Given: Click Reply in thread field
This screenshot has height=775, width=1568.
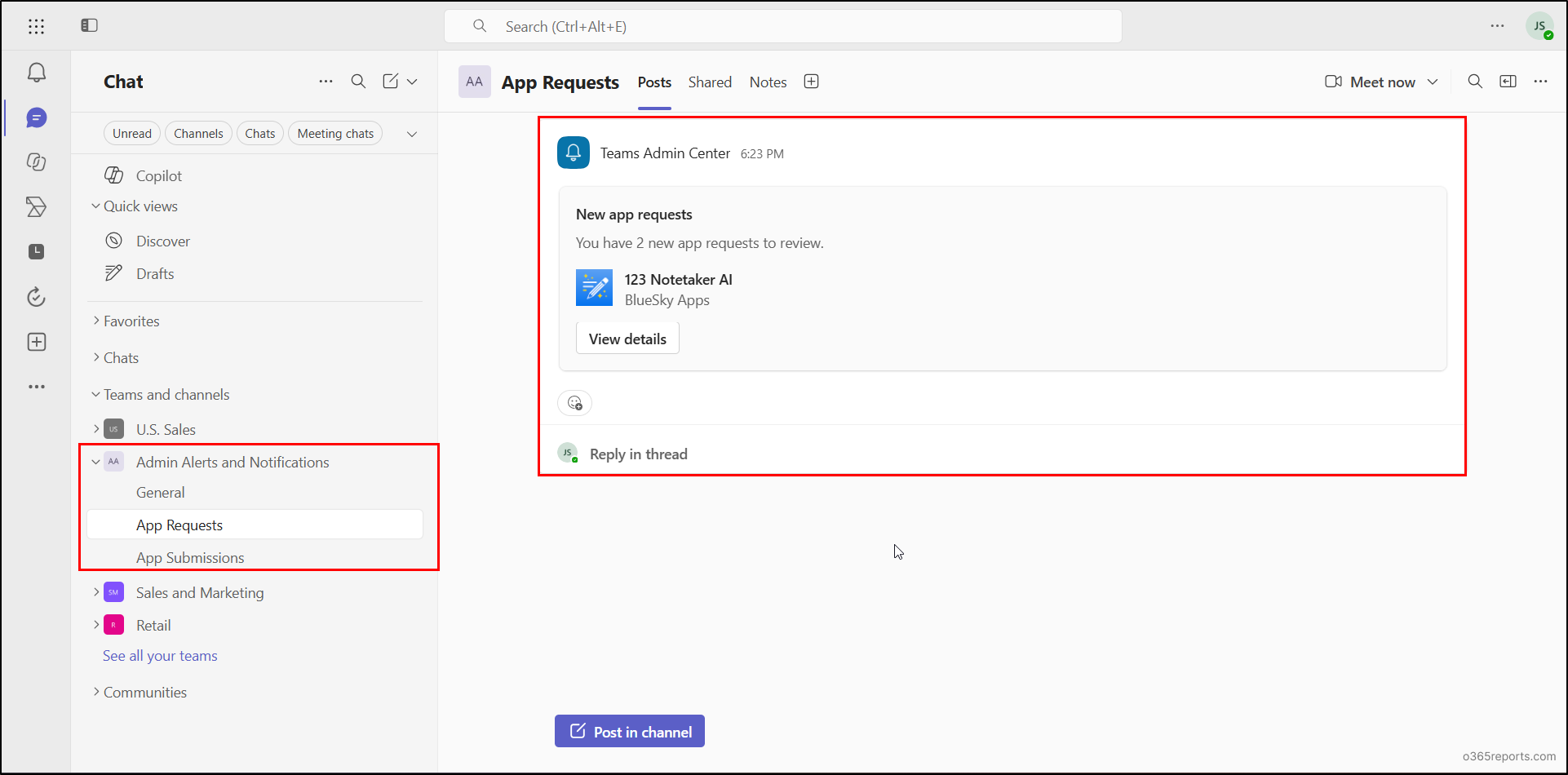Looking at the screenshot, I should click(x=638, y=454).
